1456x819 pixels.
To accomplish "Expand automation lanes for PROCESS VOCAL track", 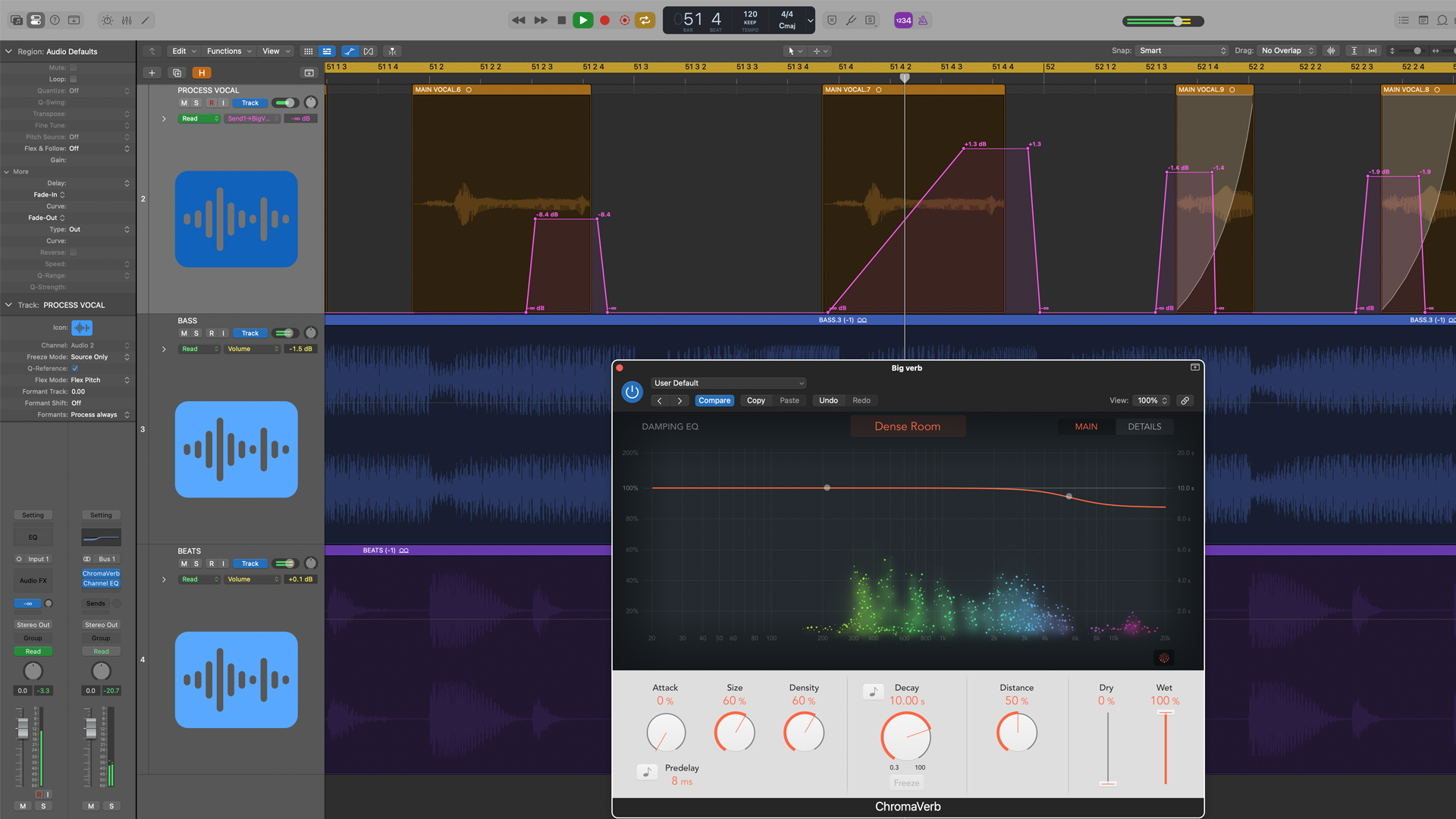I will [164, 118].
